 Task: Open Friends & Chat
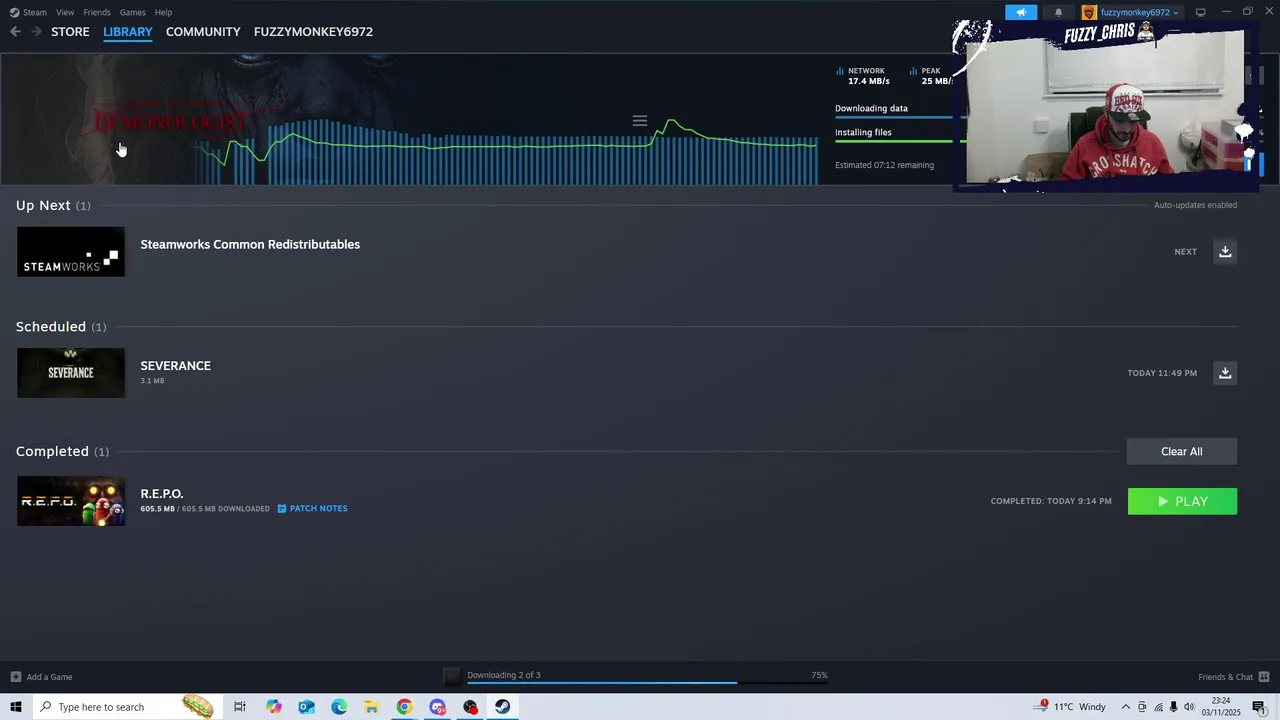click(x=1233, y=677)
